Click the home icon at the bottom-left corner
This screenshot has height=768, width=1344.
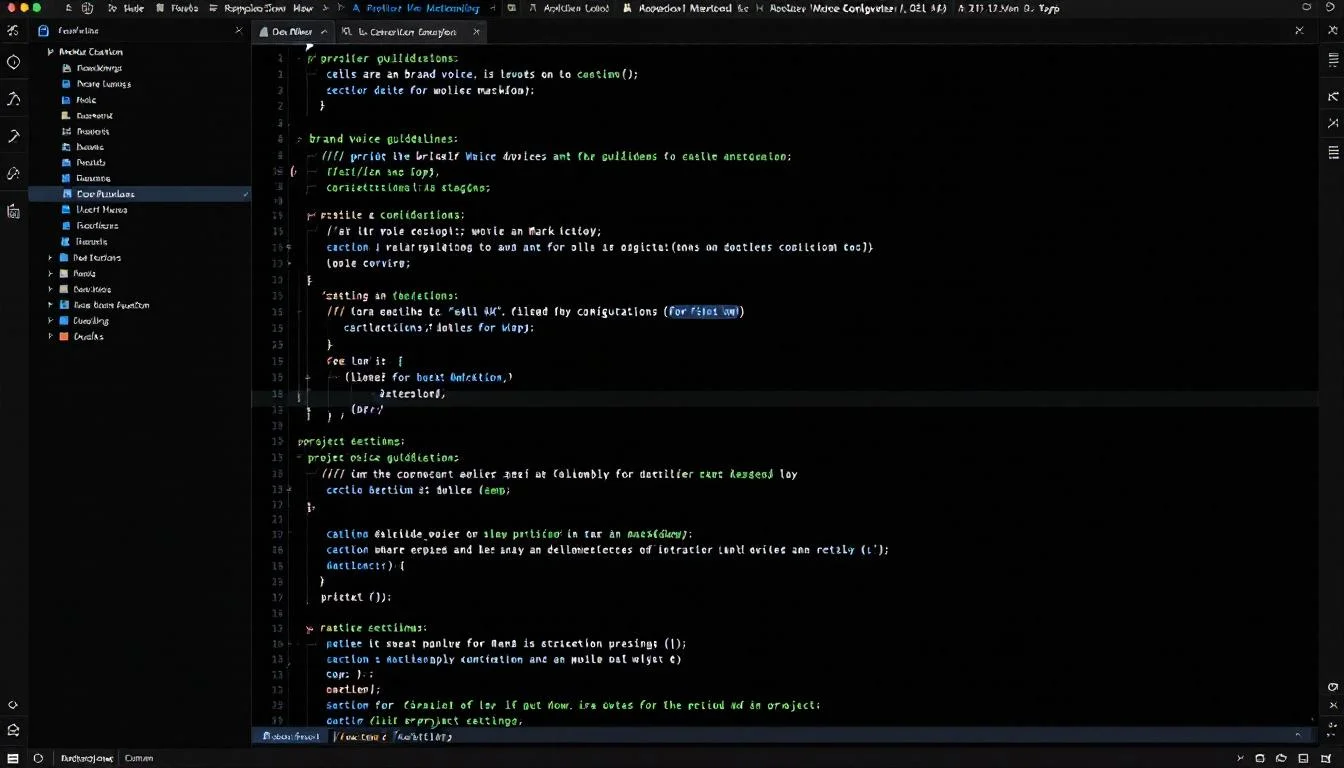pos(14,731)
